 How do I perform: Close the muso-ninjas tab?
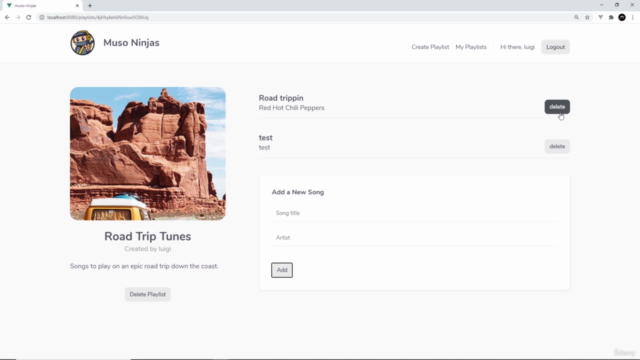point(77,6)
